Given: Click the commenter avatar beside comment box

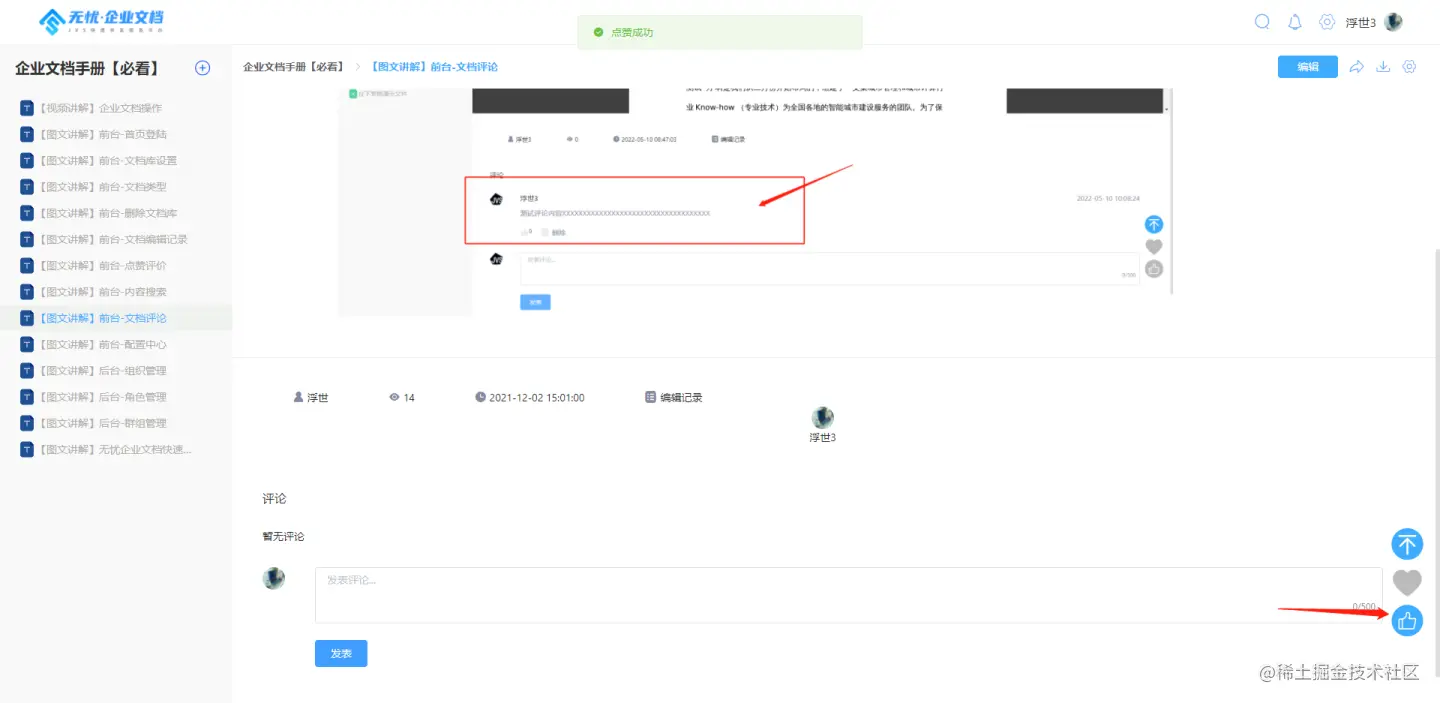Looking at the screenshot, I should (x=274, y=578).
